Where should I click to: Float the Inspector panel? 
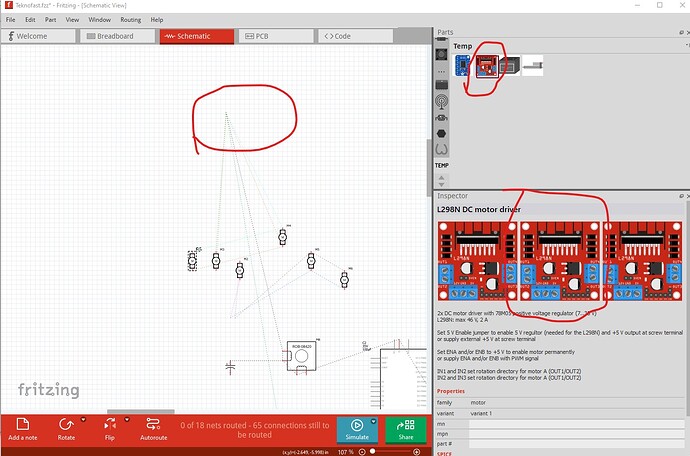[x=681, y=196]
